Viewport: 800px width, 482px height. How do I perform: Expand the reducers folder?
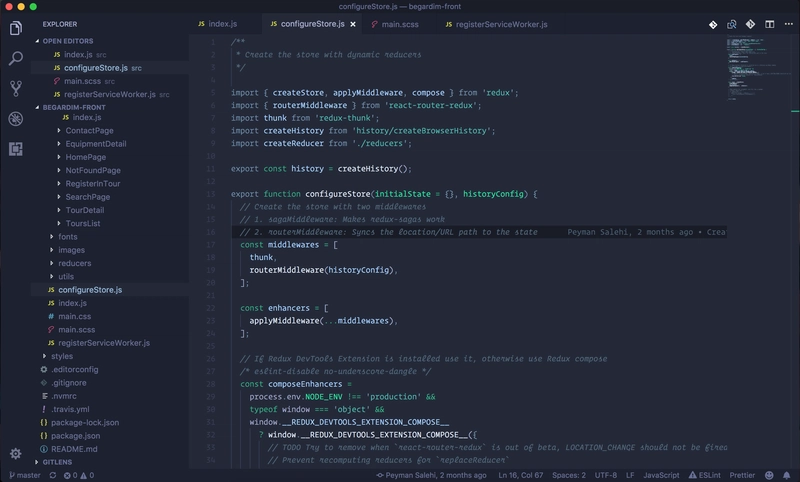pyautogui.click(x=74, y=263)
